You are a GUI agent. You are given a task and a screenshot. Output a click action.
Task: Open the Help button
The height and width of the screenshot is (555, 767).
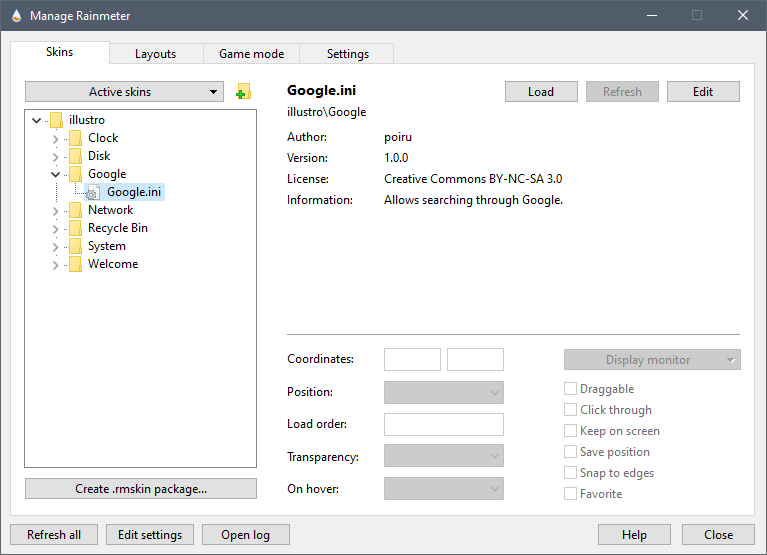(x=634, y=534)
